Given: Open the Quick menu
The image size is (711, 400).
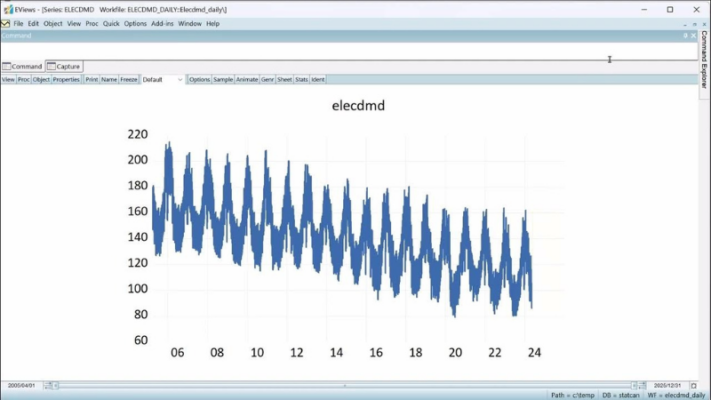Looking at the screenshot, I should (111, 23).
